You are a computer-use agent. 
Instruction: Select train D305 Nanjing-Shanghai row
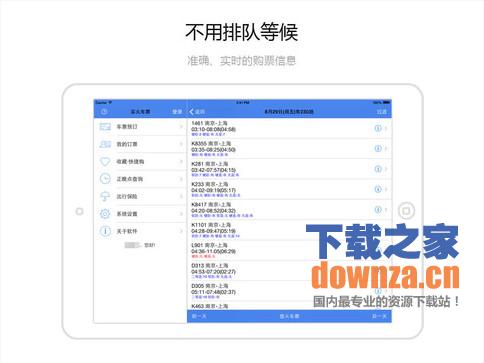[289, 291]
